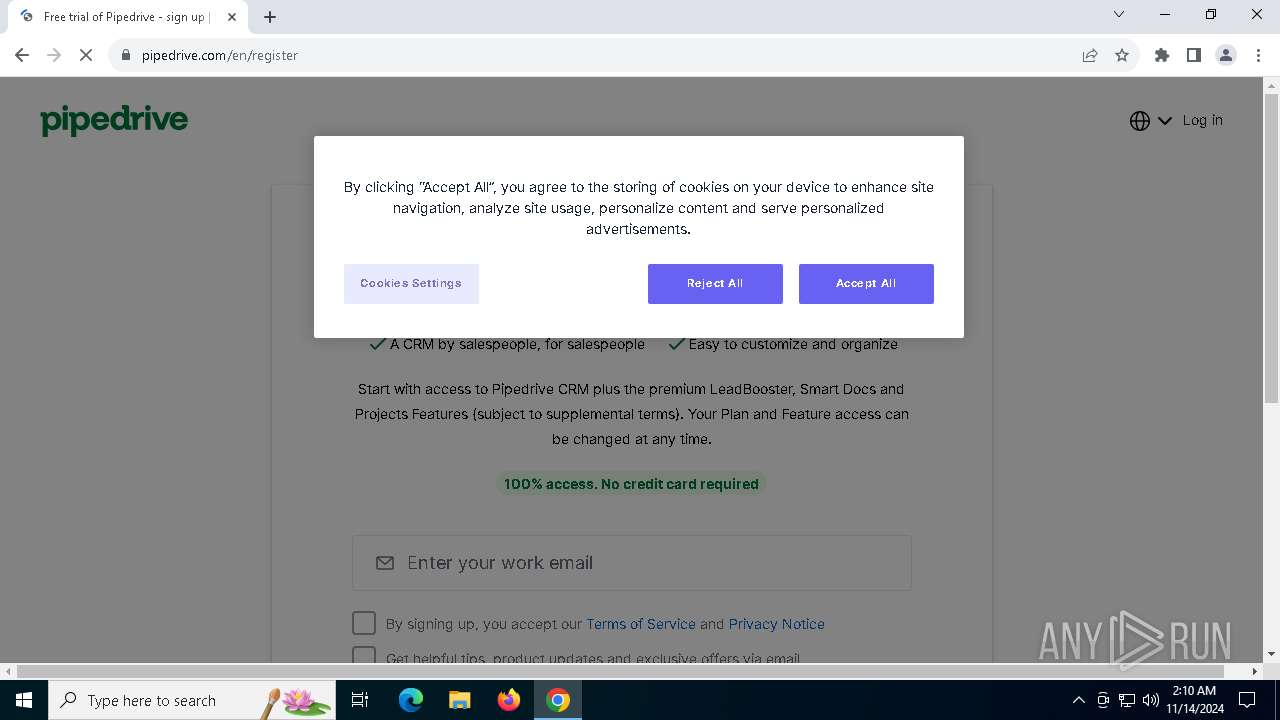Tick the Terms of Service acceptance checkbox
The height and width of the screenshot is (720, 1280).
[x=364, y=623]
